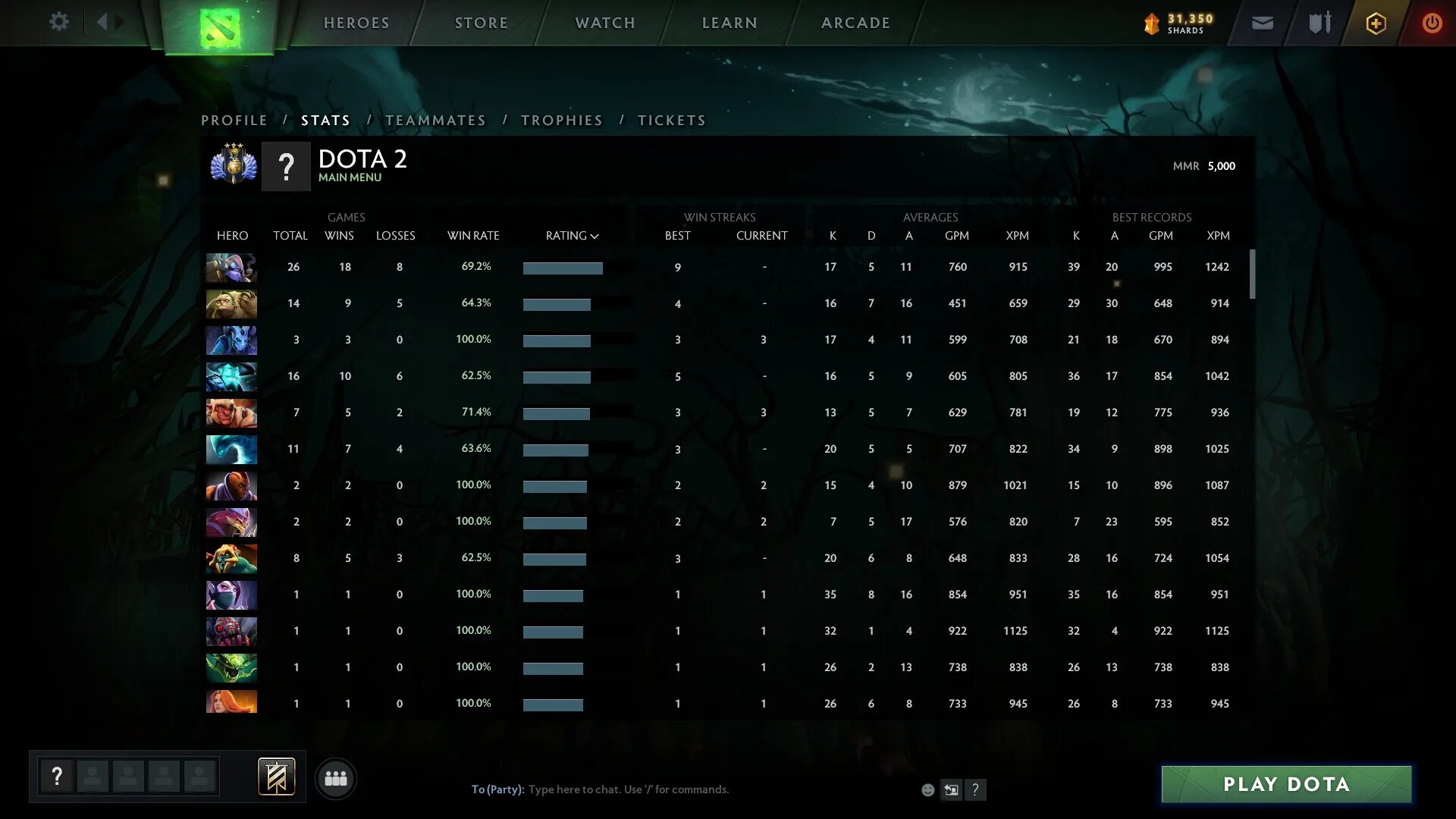Select the hero portrait with 8 total games

tap(231, 558)
